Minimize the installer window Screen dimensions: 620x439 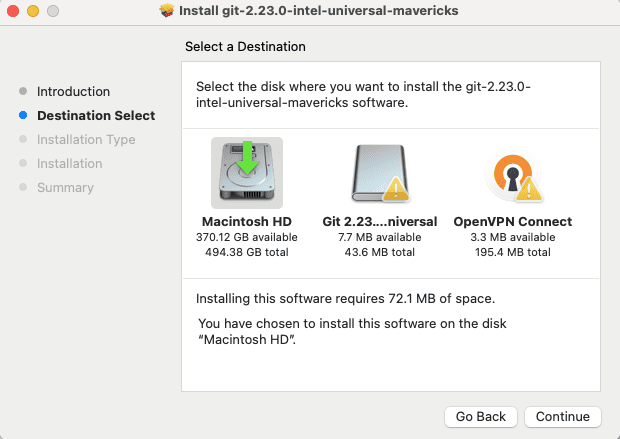pos(32,11)
